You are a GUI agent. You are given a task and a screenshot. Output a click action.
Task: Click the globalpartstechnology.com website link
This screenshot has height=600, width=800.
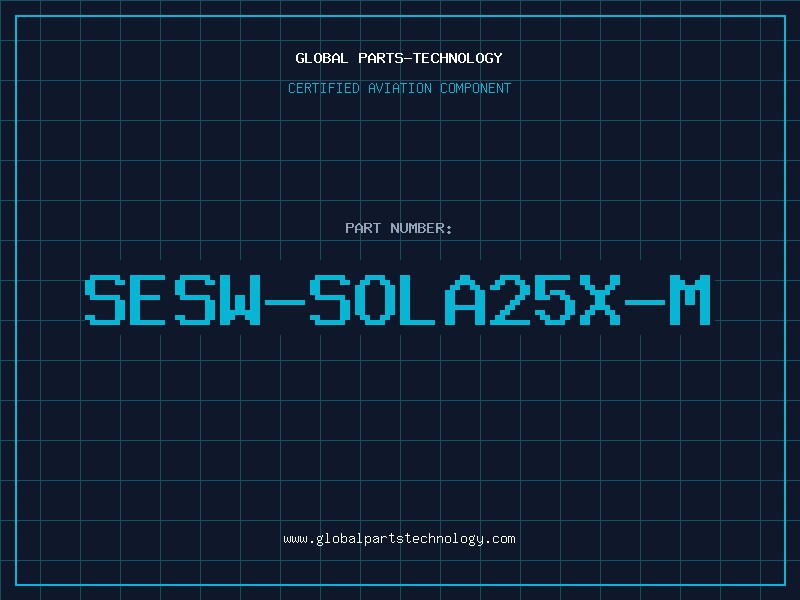click(399, 539)
